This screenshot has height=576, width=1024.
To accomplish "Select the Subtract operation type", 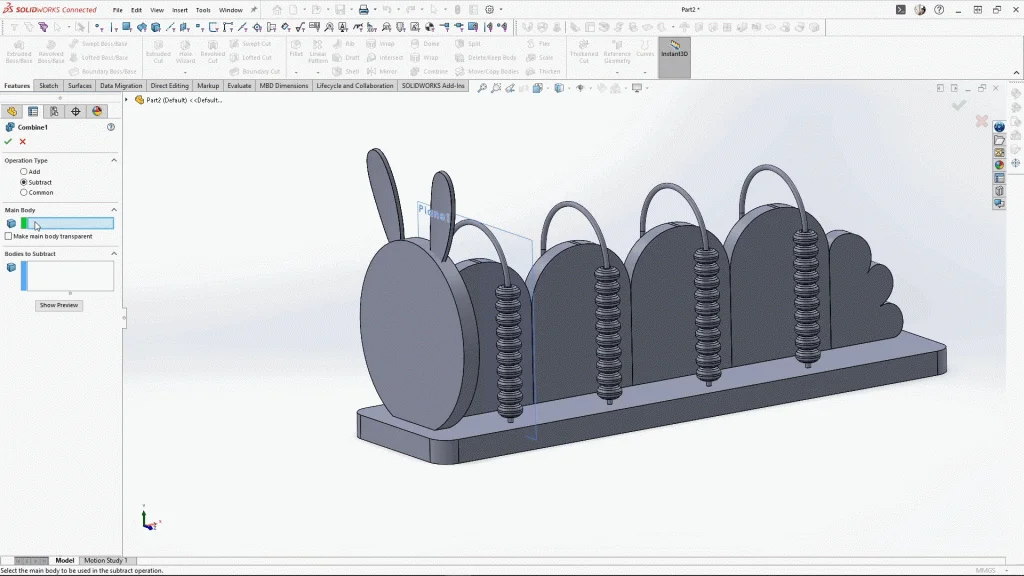I will 24,182.
